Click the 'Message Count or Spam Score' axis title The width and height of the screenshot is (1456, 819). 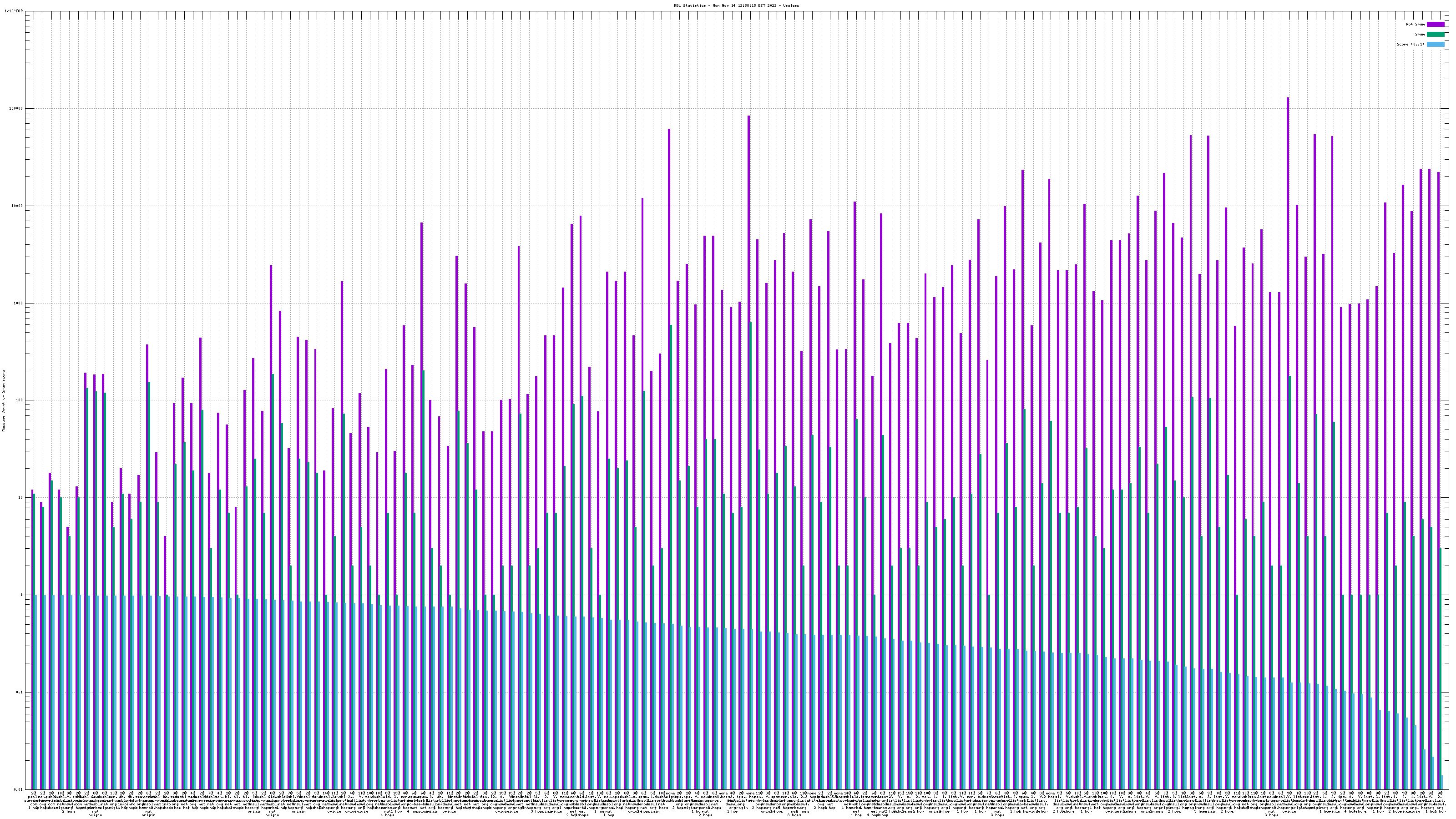3,401
